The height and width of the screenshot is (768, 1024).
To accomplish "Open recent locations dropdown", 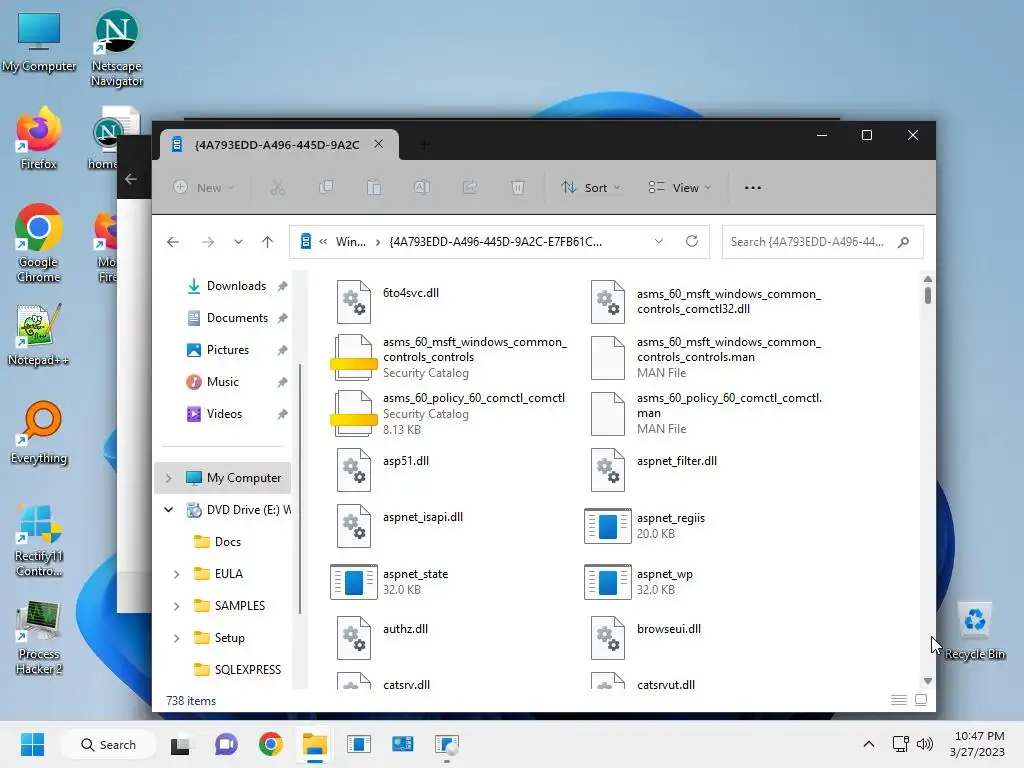I will [238, 242].
